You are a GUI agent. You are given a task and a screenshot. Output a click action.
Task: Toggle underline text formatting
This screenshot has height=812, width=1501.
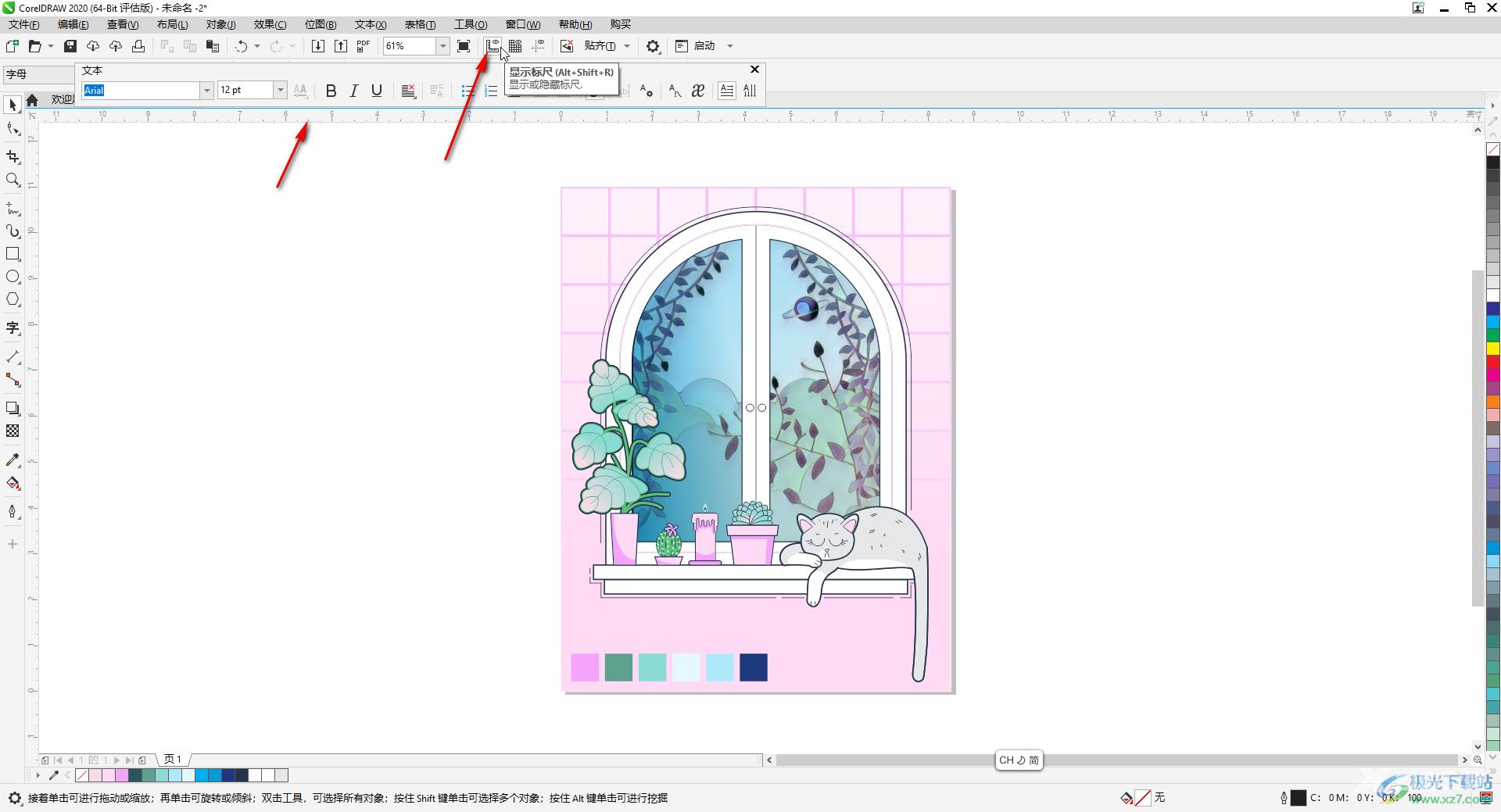377,91
